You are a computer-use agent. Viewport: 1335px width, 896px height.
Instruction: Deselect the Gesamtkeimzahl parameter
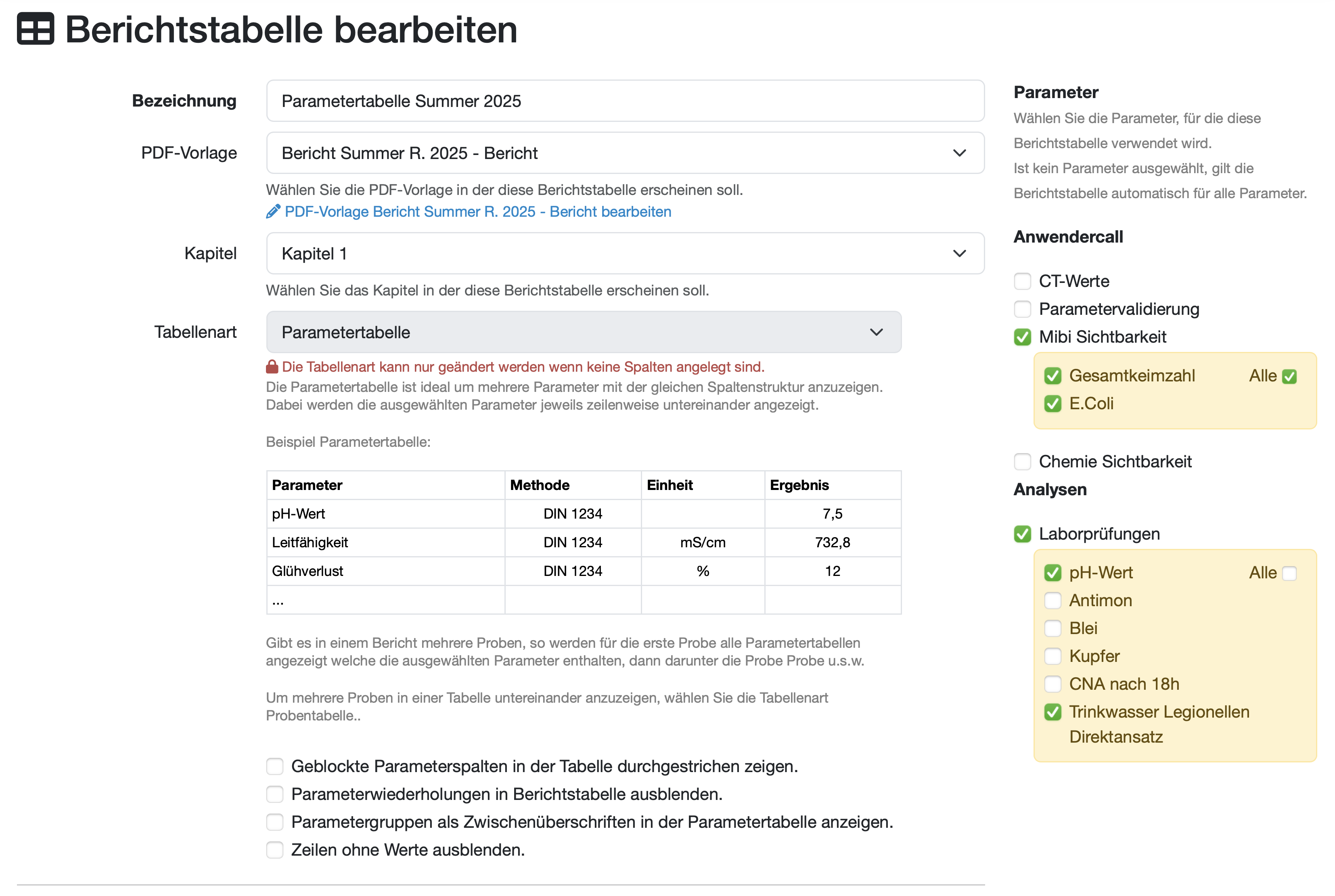point(1052,376)
